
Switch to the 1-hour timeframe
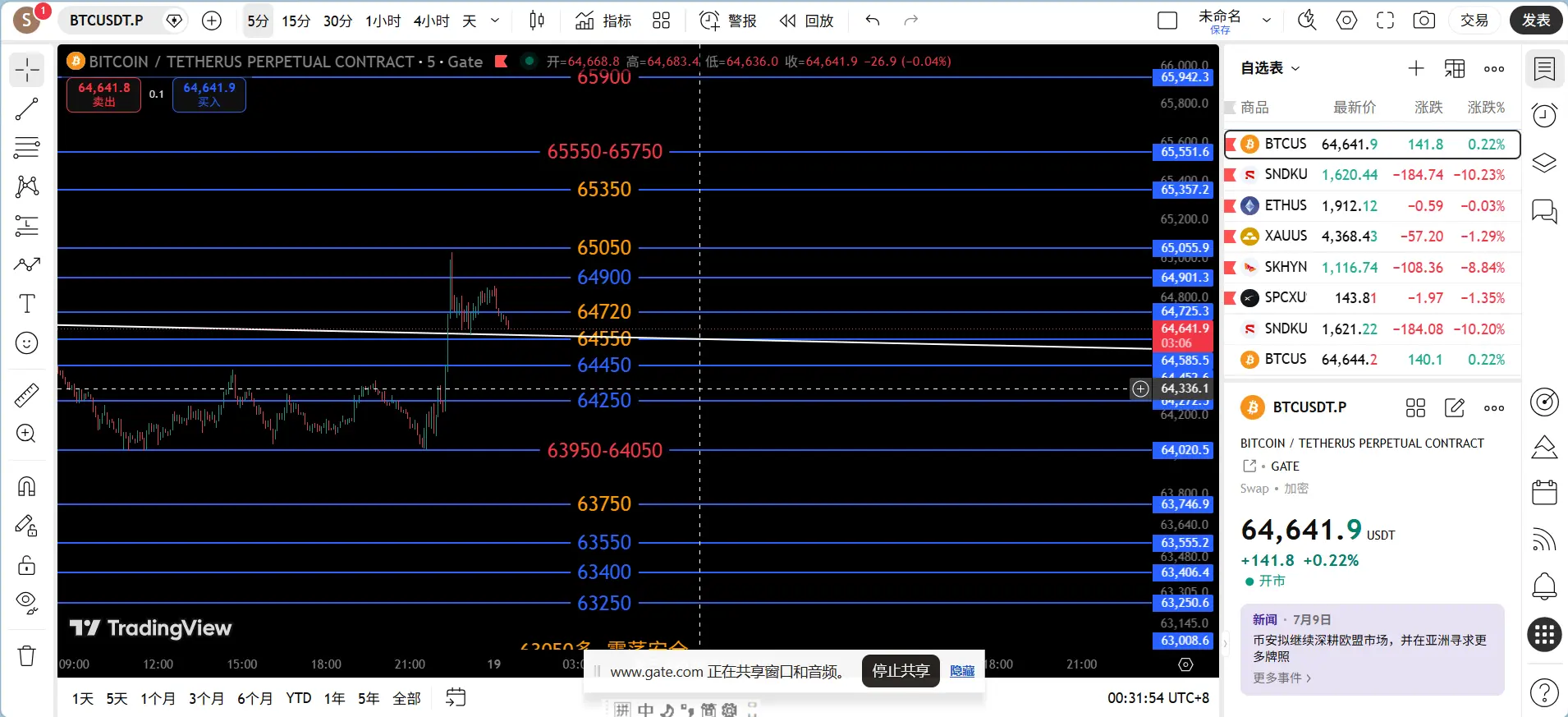point(383,21)
